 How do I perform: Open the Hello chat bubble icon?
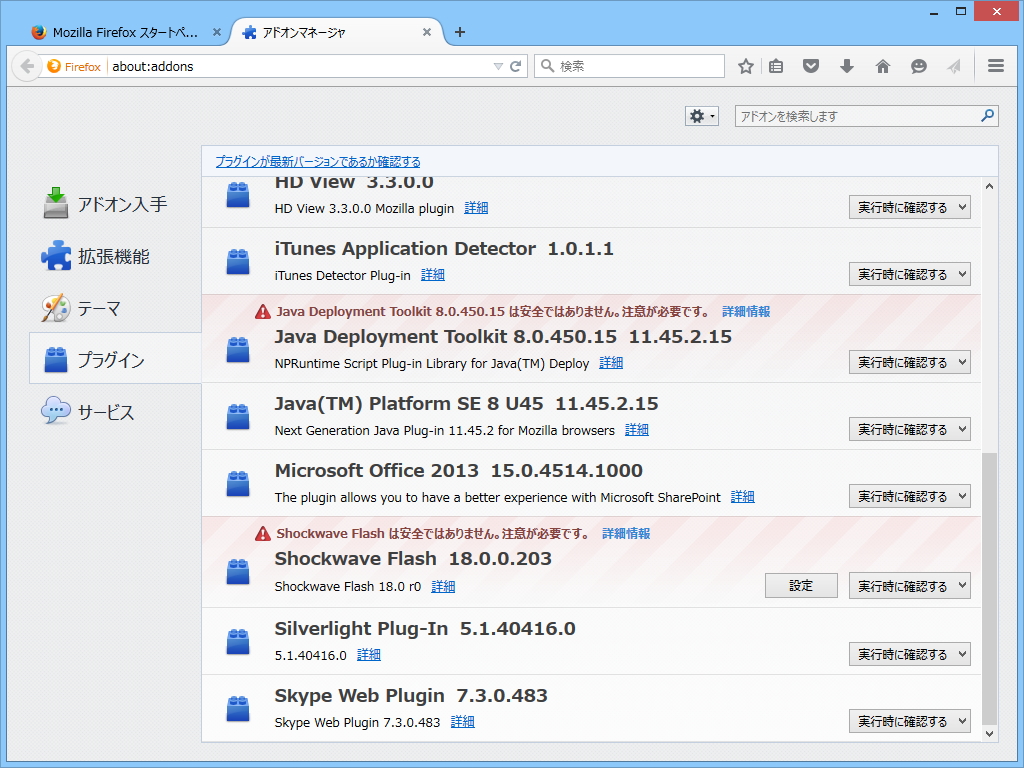tap(919, 66)
